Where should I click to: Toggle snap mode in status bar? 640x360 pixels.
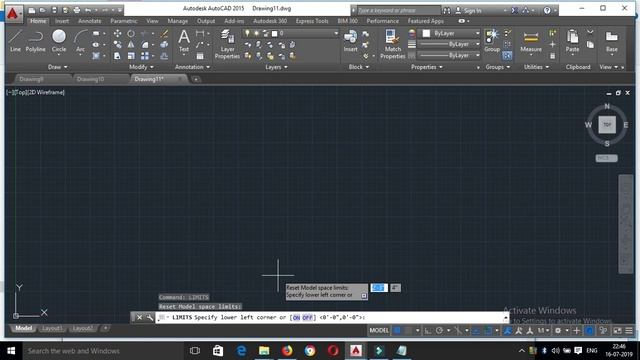(x=408, y=330)
